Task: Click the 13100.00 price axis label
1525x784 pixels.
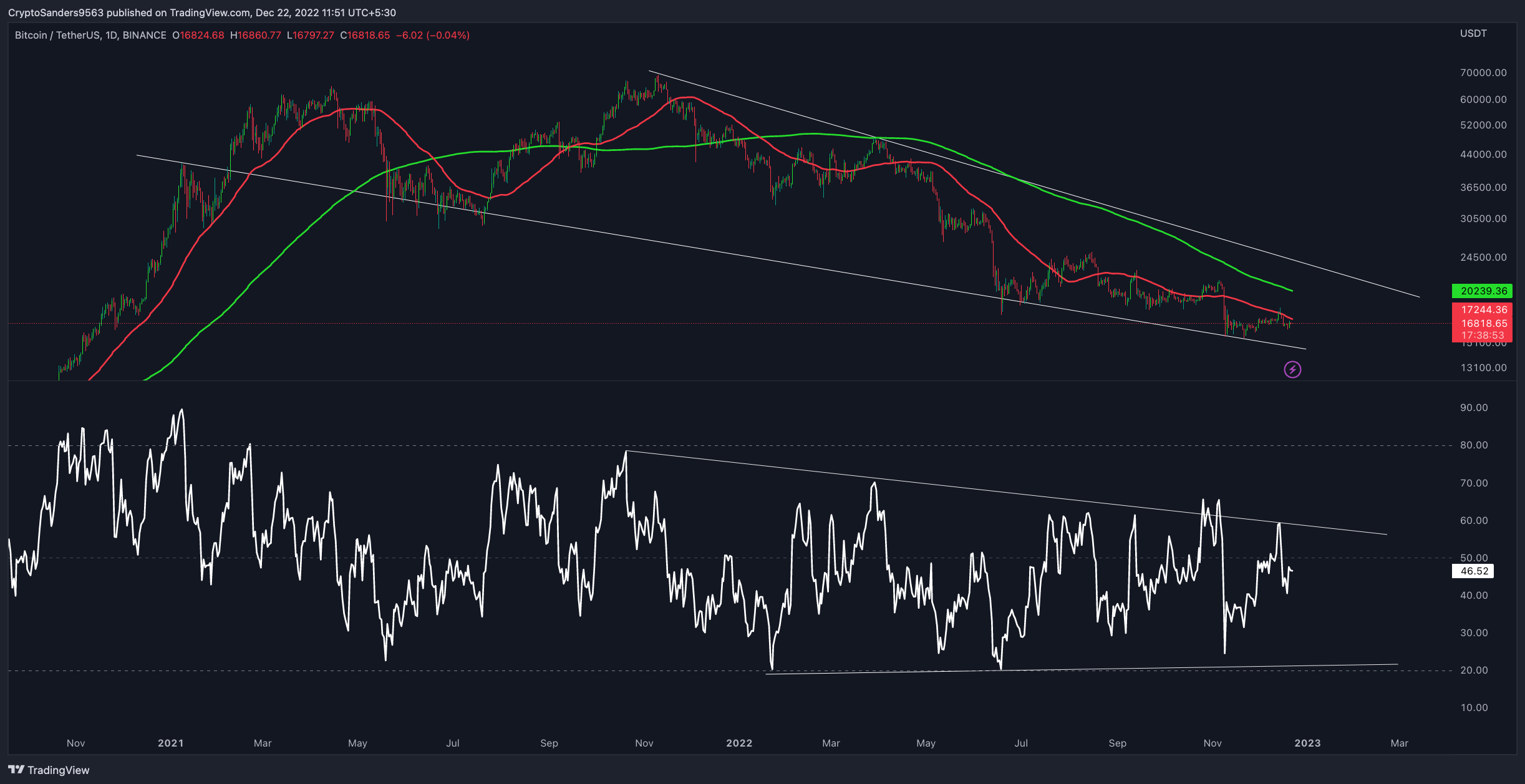Action: tap(1483, 368)
